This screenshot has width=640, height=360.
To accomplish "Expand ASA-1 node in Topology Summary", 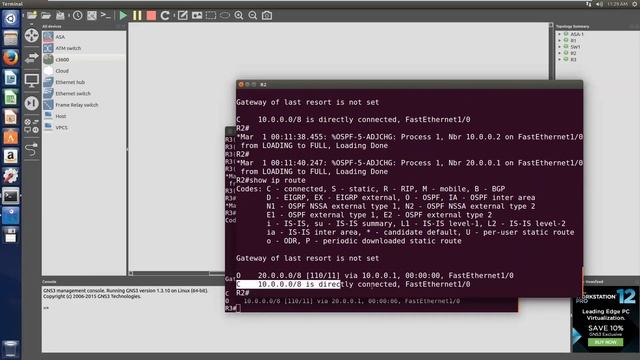I will 559,34.
